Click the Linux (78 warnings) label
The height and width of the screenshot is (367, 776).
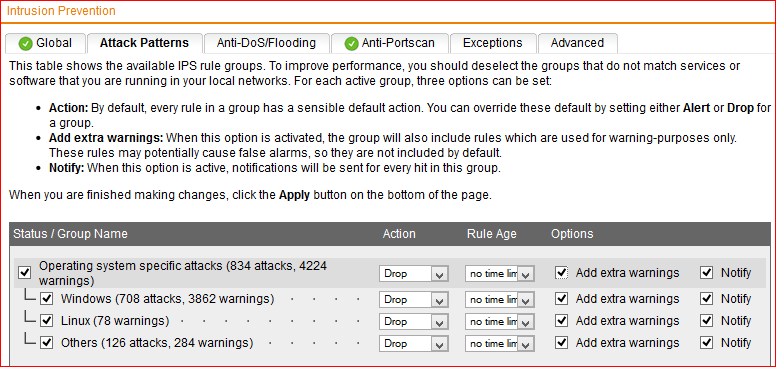pos(115,321)
